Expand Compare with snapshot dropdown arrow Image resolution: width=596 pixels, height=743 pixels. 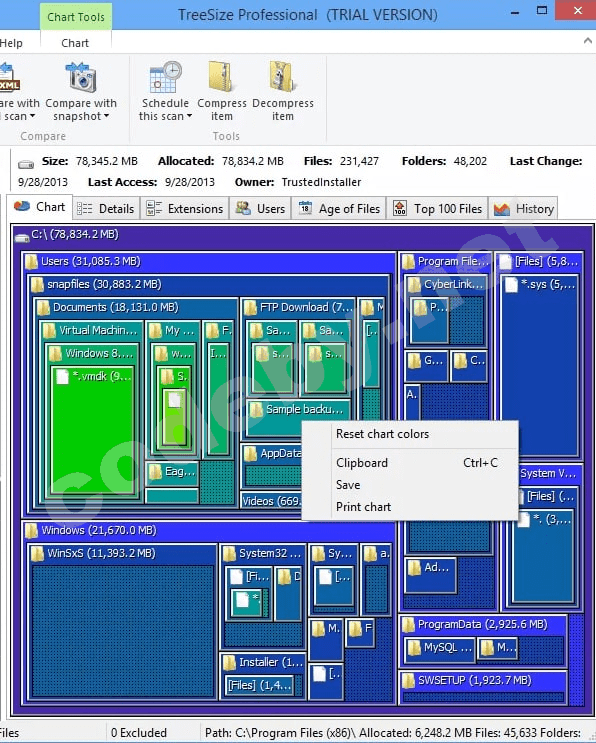tap(107, 116)
